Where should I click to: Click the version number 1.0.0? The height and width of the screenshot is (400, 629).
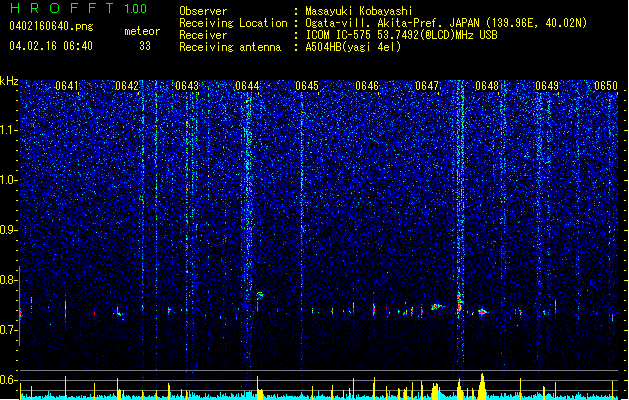tap(135, 8)
